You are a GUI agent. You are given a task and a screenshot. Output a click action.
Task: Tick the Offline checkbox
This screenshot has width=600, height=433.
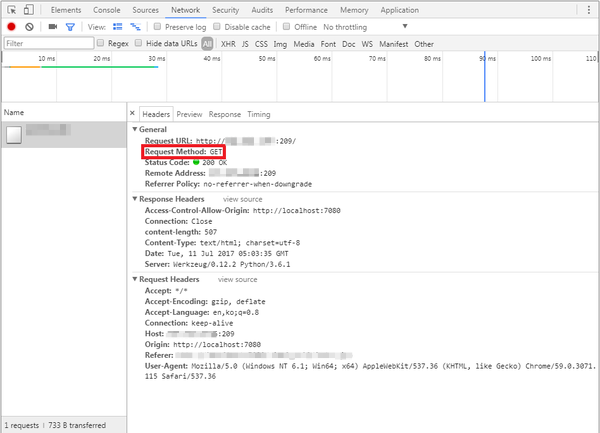[x=286, y=27]
